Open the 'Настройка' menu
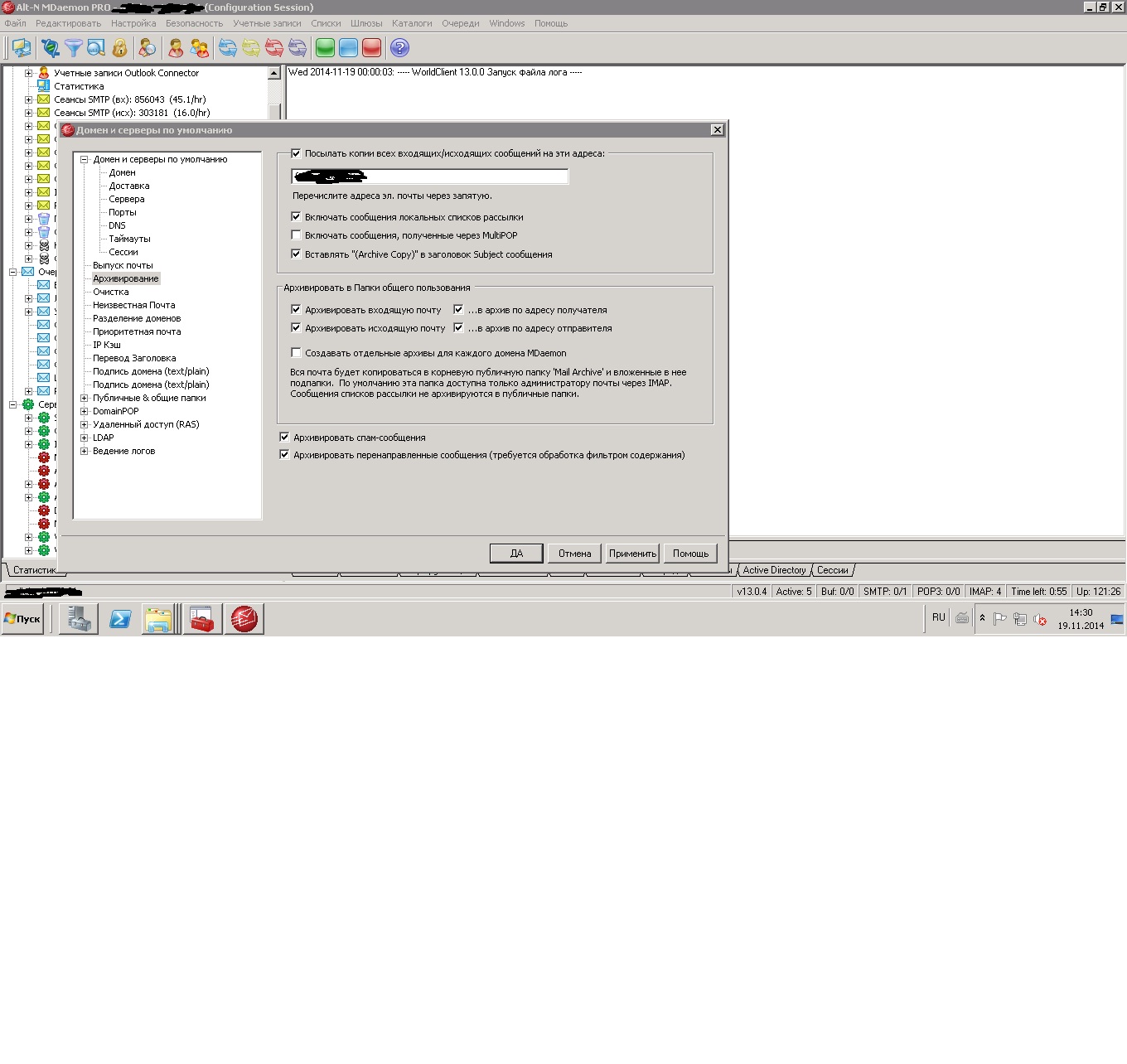 [x=133, y=23]
